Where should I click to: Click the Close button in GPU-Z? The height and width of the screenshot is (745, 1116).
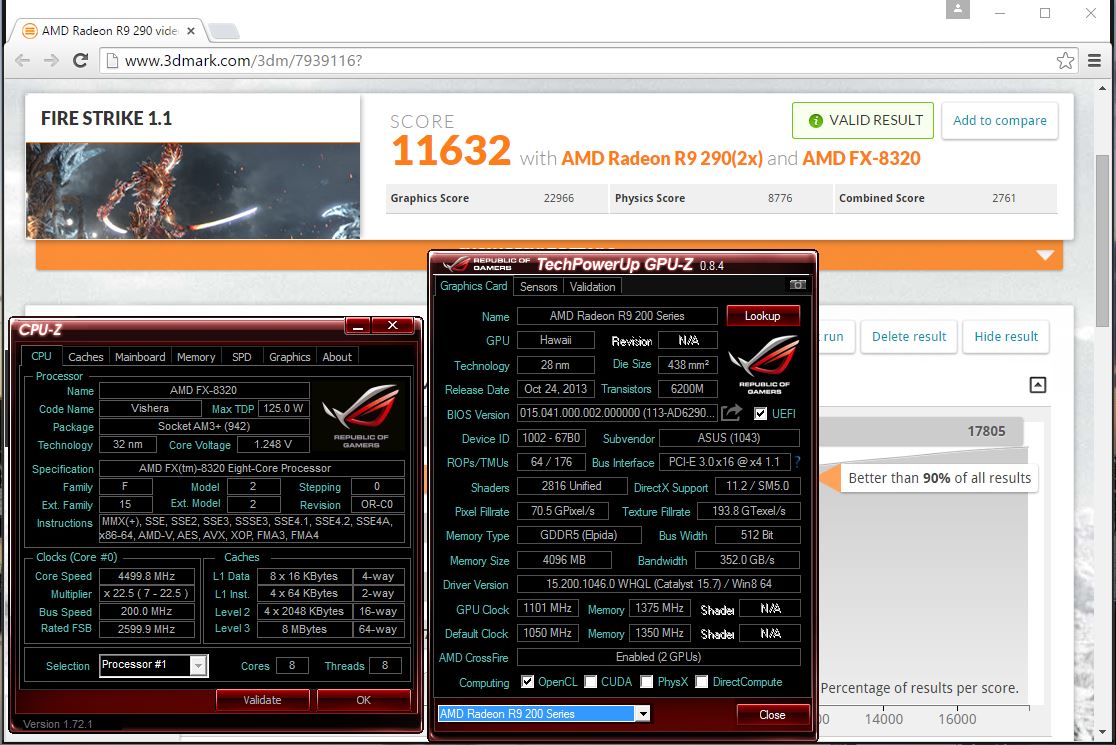772,714
